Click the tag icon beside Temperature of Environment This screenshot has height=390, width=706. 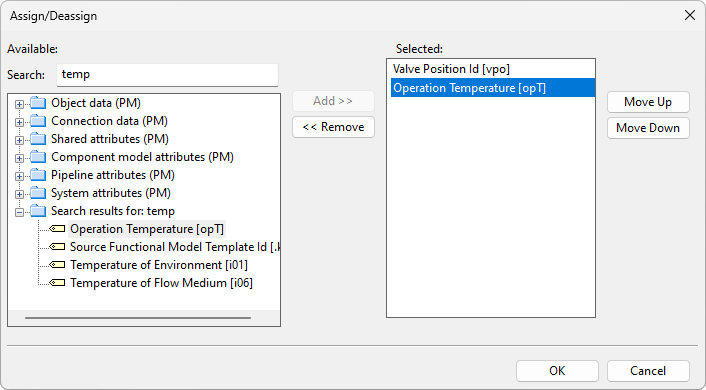pos(57,265)
